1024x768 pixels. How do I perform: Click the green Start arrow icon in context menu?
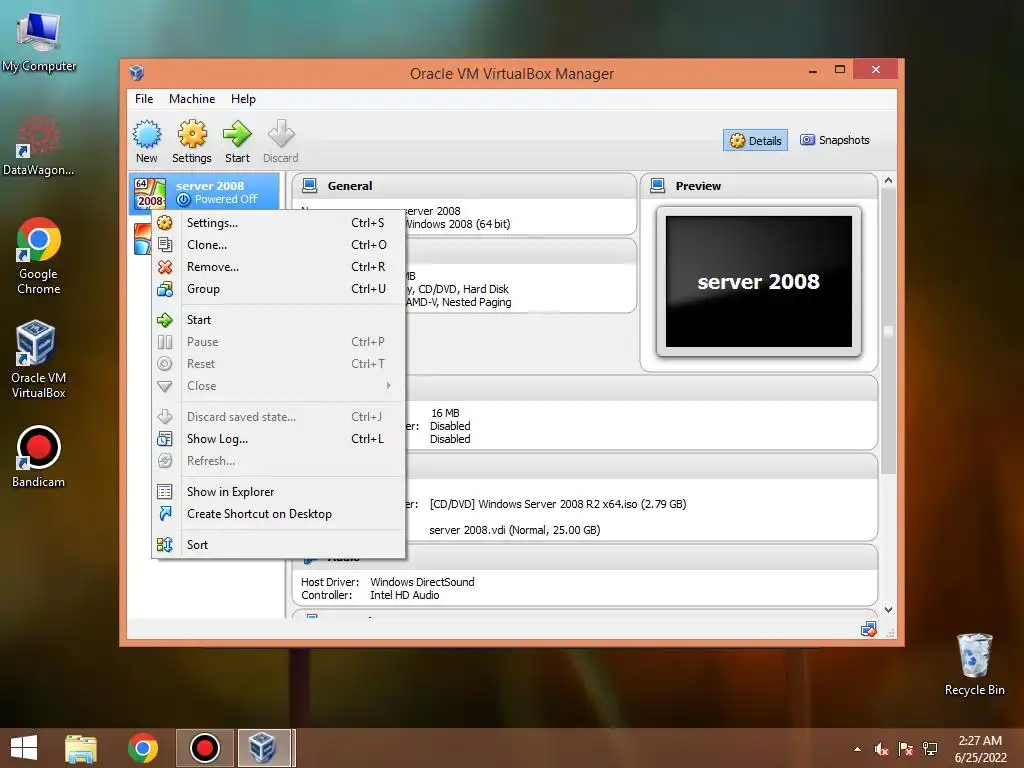coord(165,320)
